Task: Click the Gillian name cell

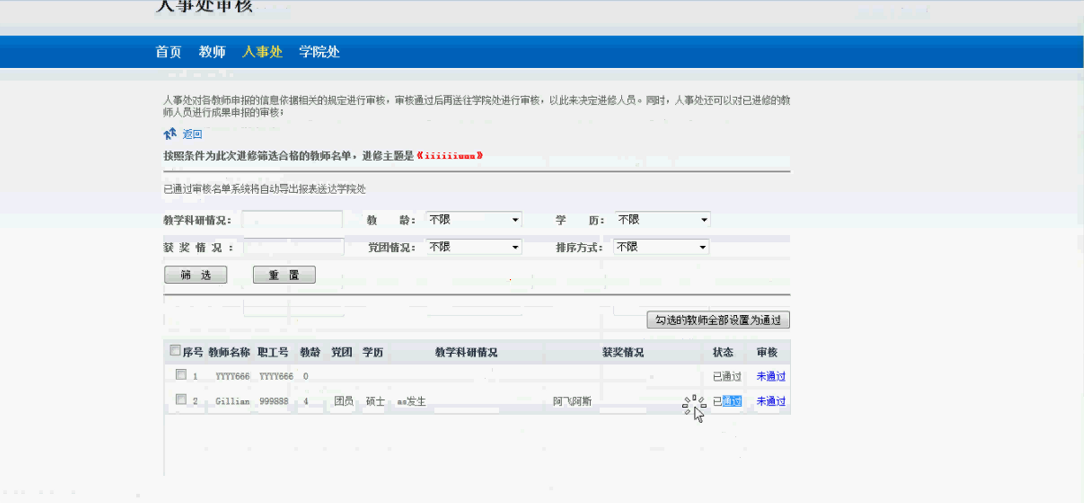Action: click(x=232, y=401)
